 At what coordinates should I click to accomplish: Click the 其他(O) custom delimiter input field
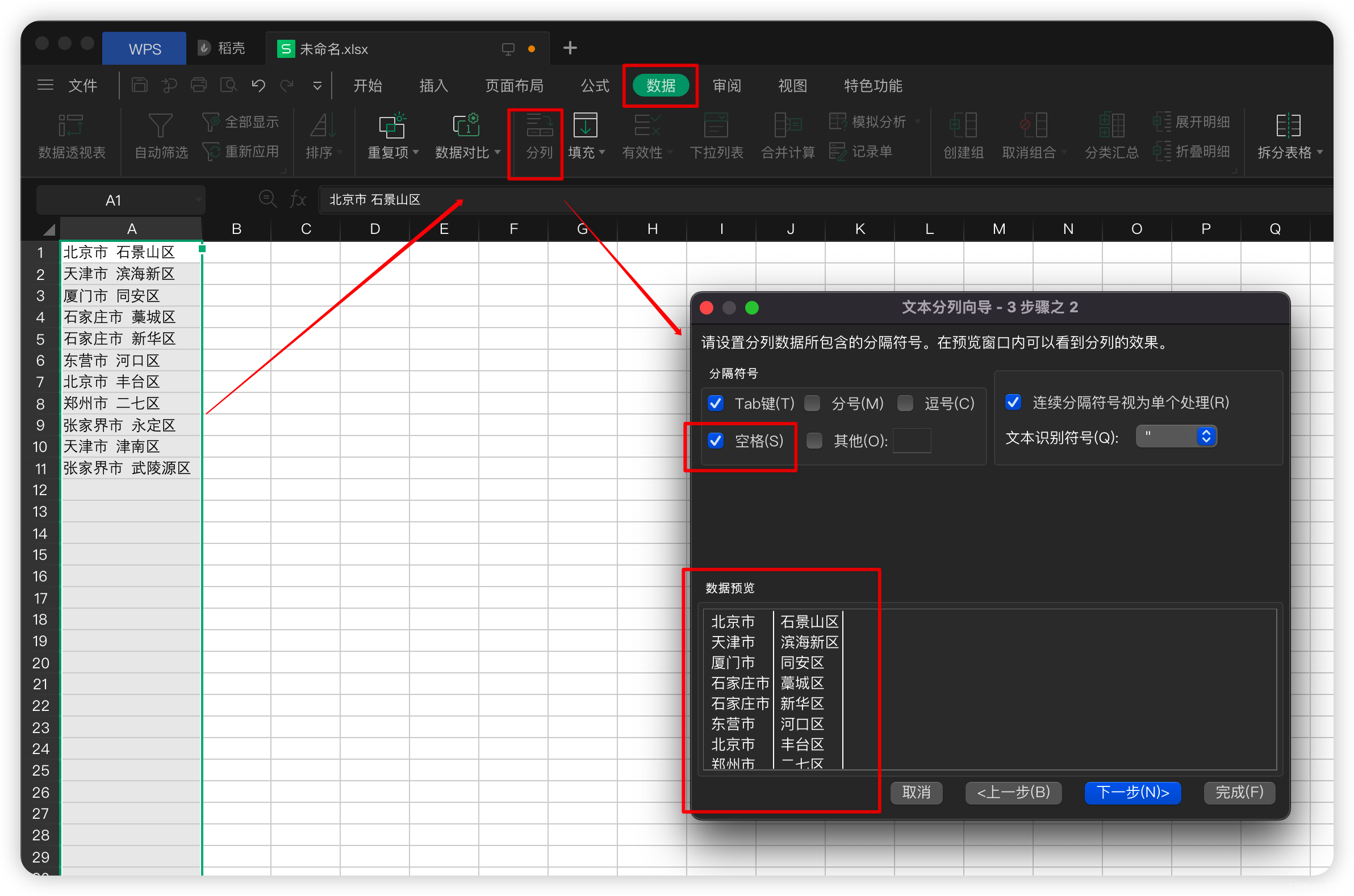coord(911,441)
